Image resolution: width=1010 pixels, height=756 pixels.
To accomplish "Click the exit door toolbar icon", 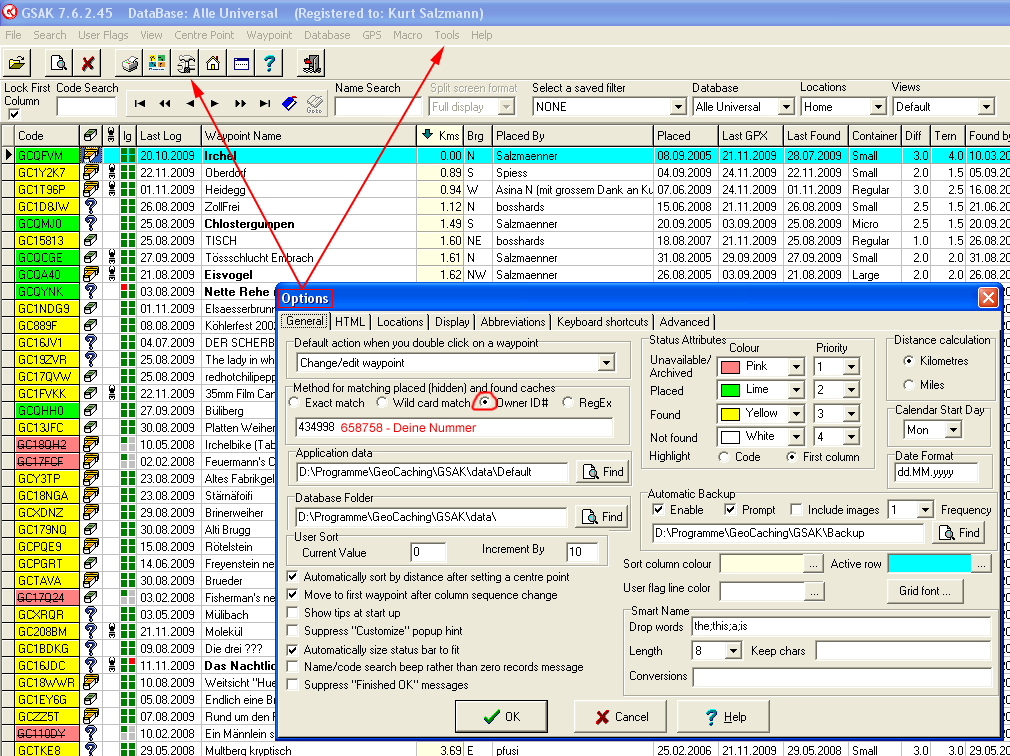I will [311, 63].
